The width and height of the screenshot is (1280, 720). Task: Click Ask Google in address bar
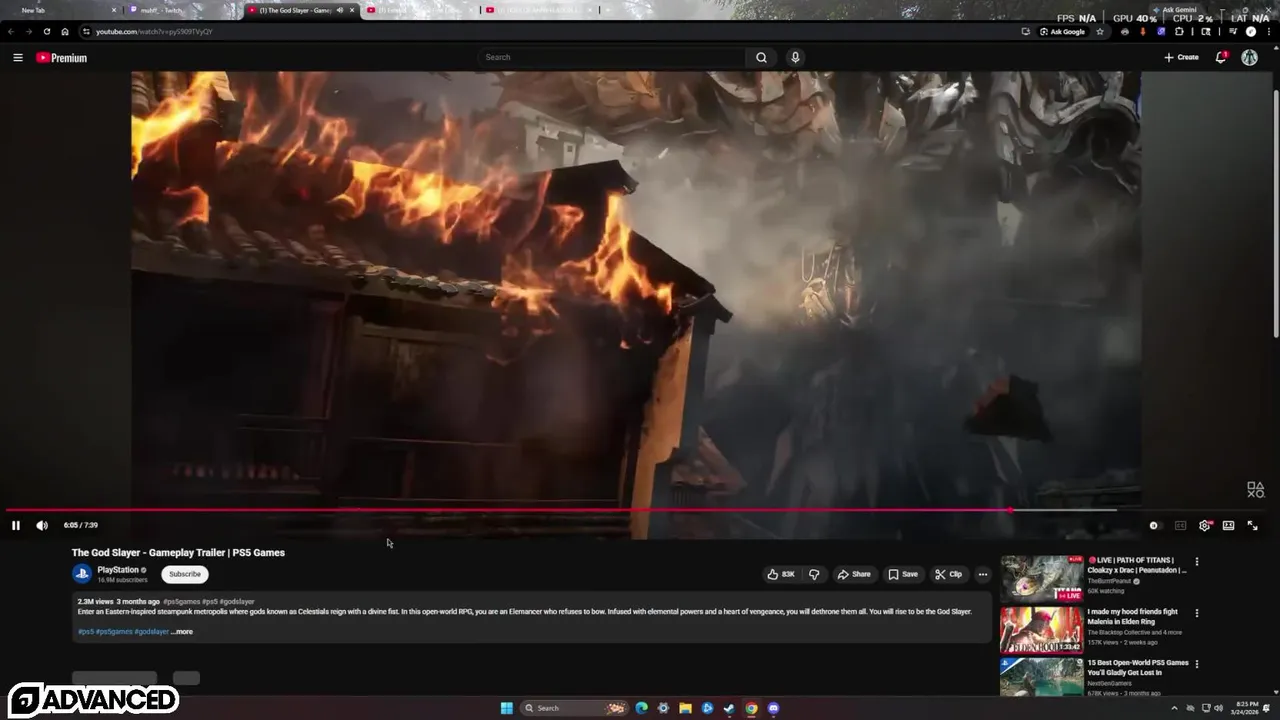click(x=1062, y=31)
